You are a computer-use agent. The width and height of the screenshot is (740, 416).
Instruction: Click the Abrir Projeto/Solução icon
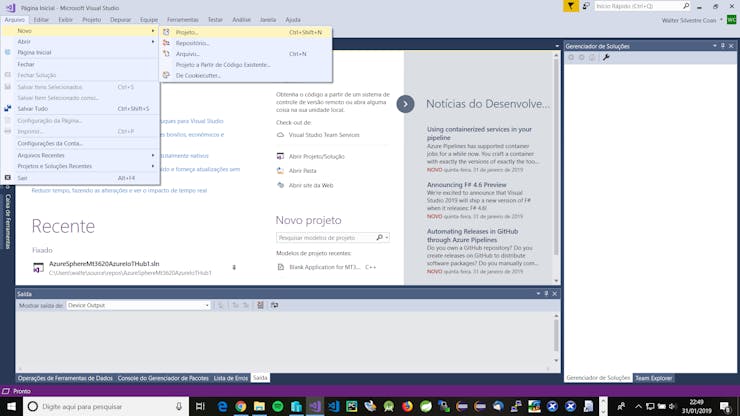pyautogui.click(x=280, y=156)
